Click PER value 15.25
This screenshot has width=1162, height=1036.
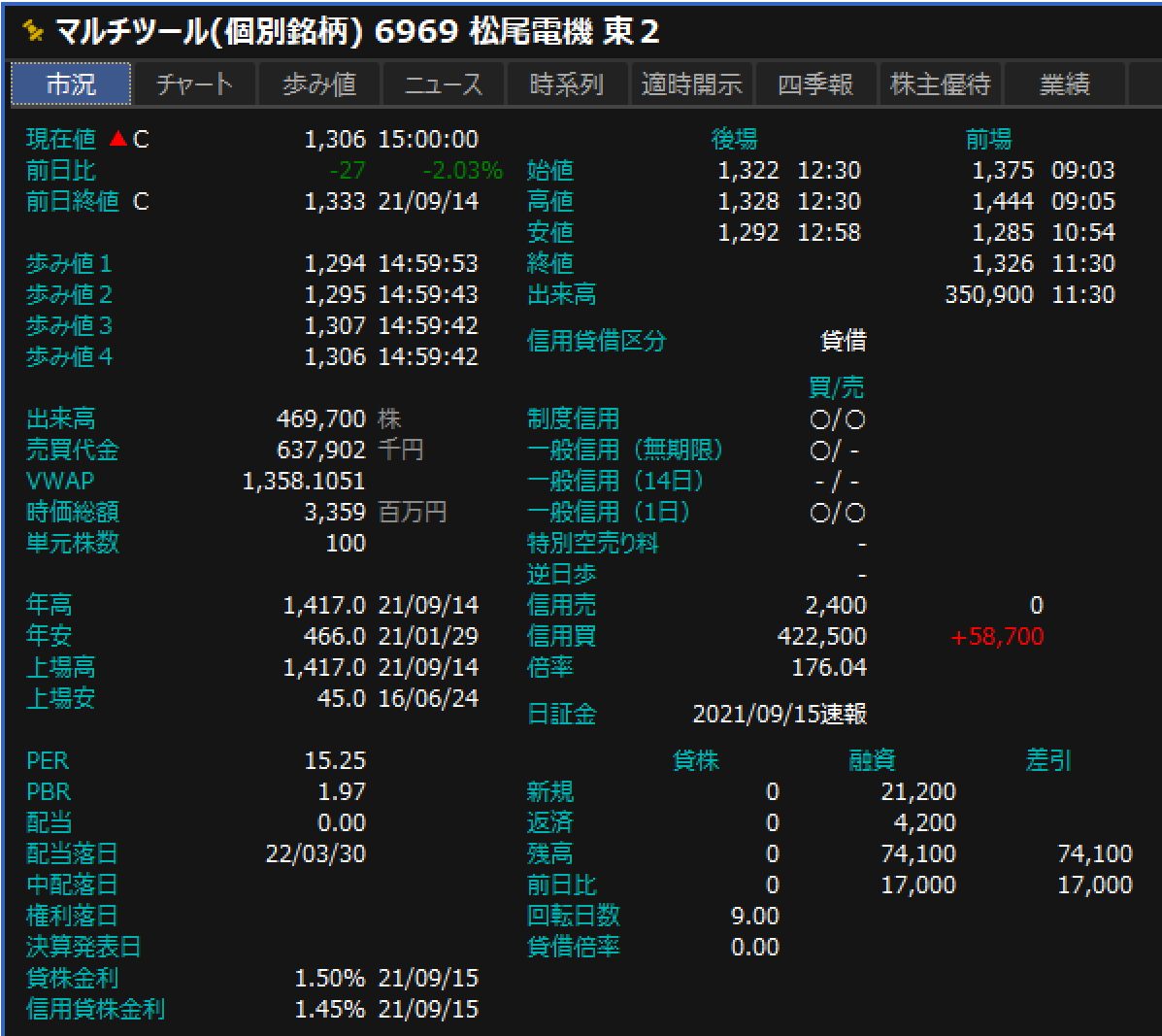335,761
